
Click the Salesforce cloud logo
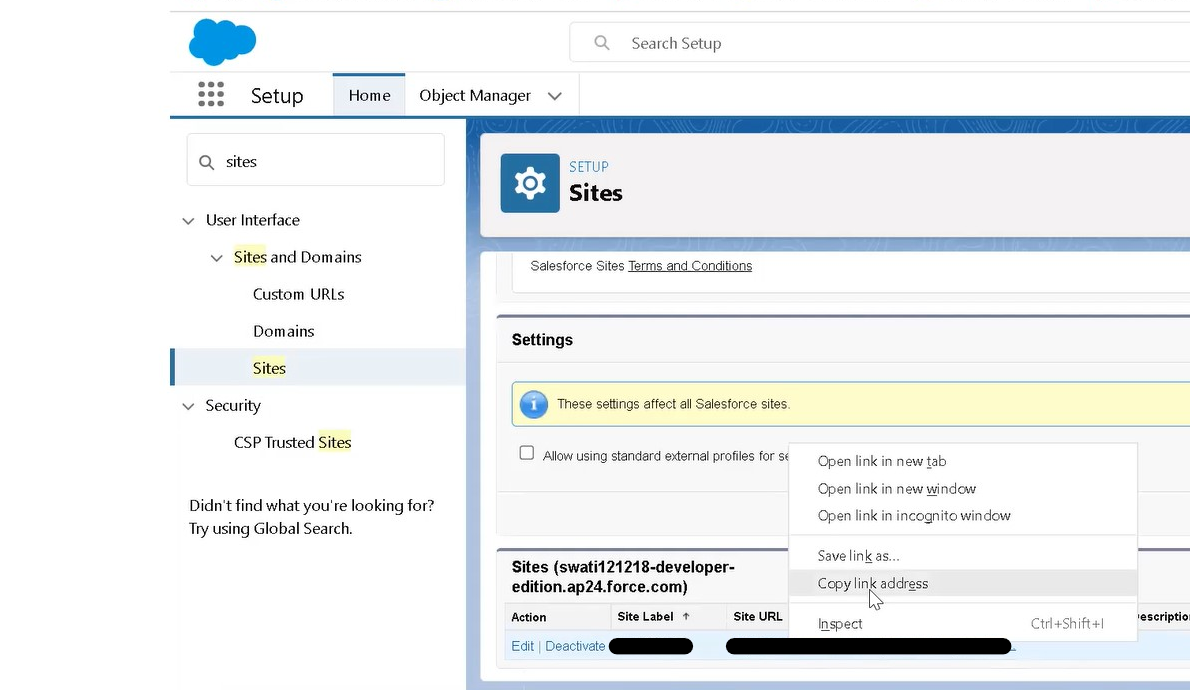[x=222, y=42]
